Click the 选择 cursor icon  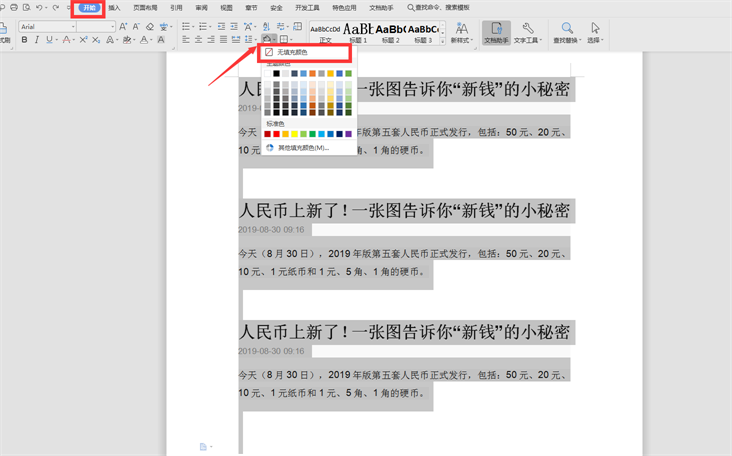596,29
